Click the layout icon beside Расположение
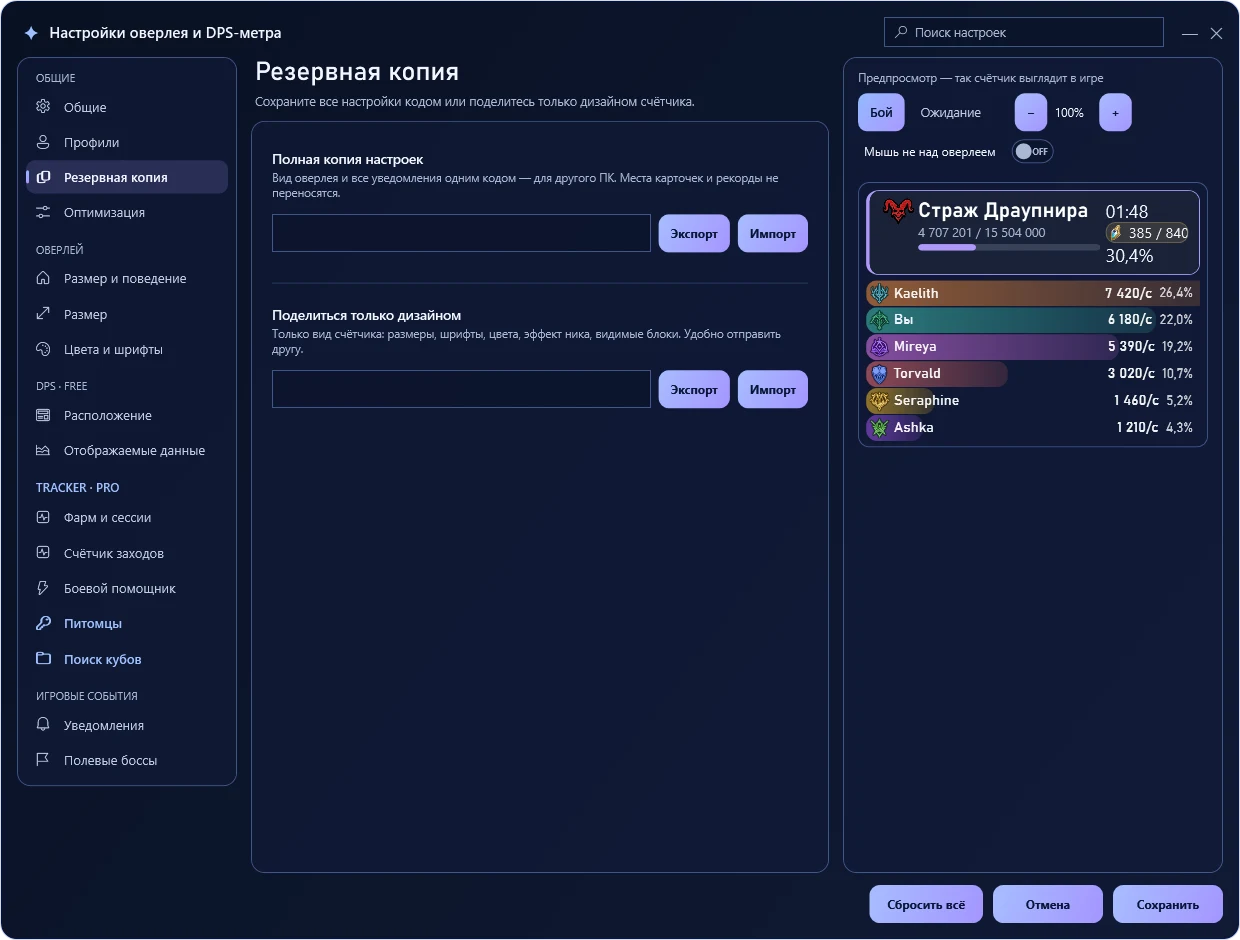1240x940 pixels. 43,415
